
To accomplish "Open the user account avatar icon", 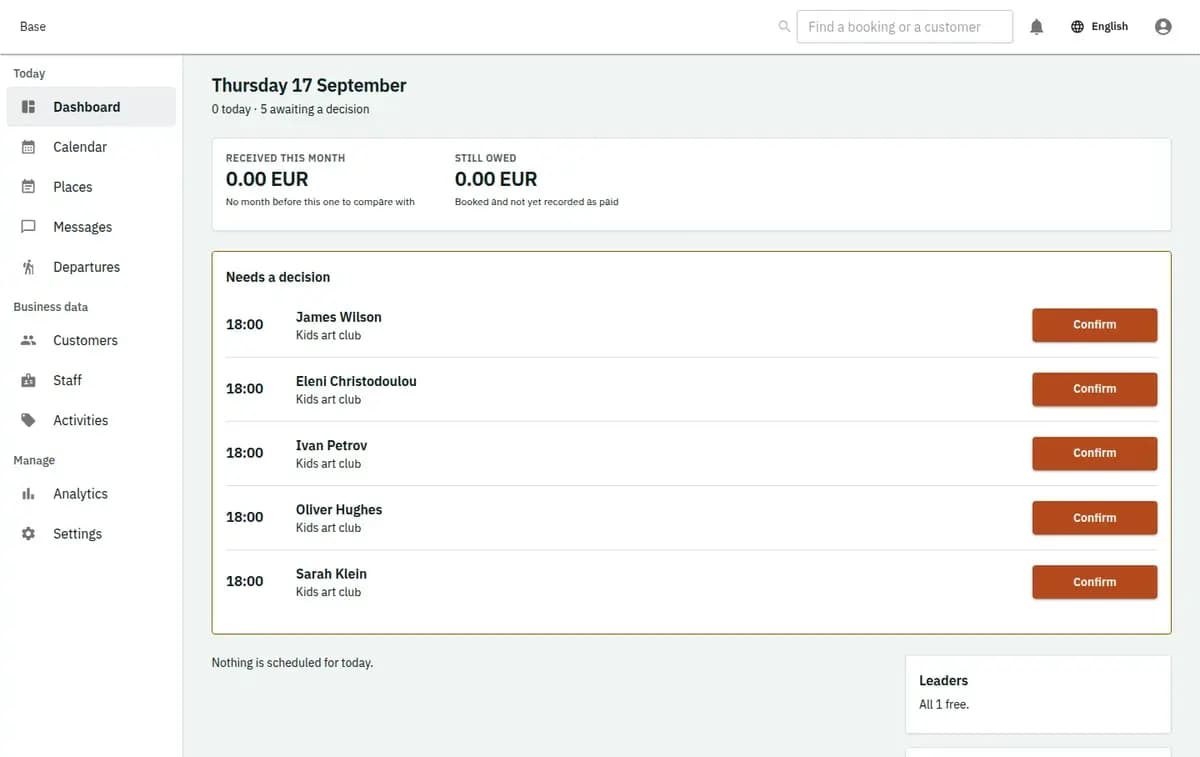I will tap(1163, 27).
